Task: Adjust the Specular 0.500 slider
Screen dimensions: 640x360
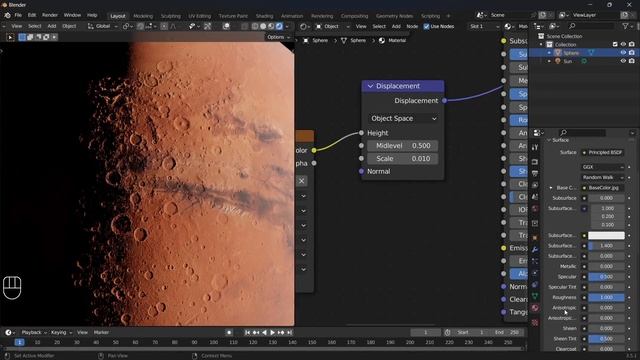Action: [x=606, y=277]
